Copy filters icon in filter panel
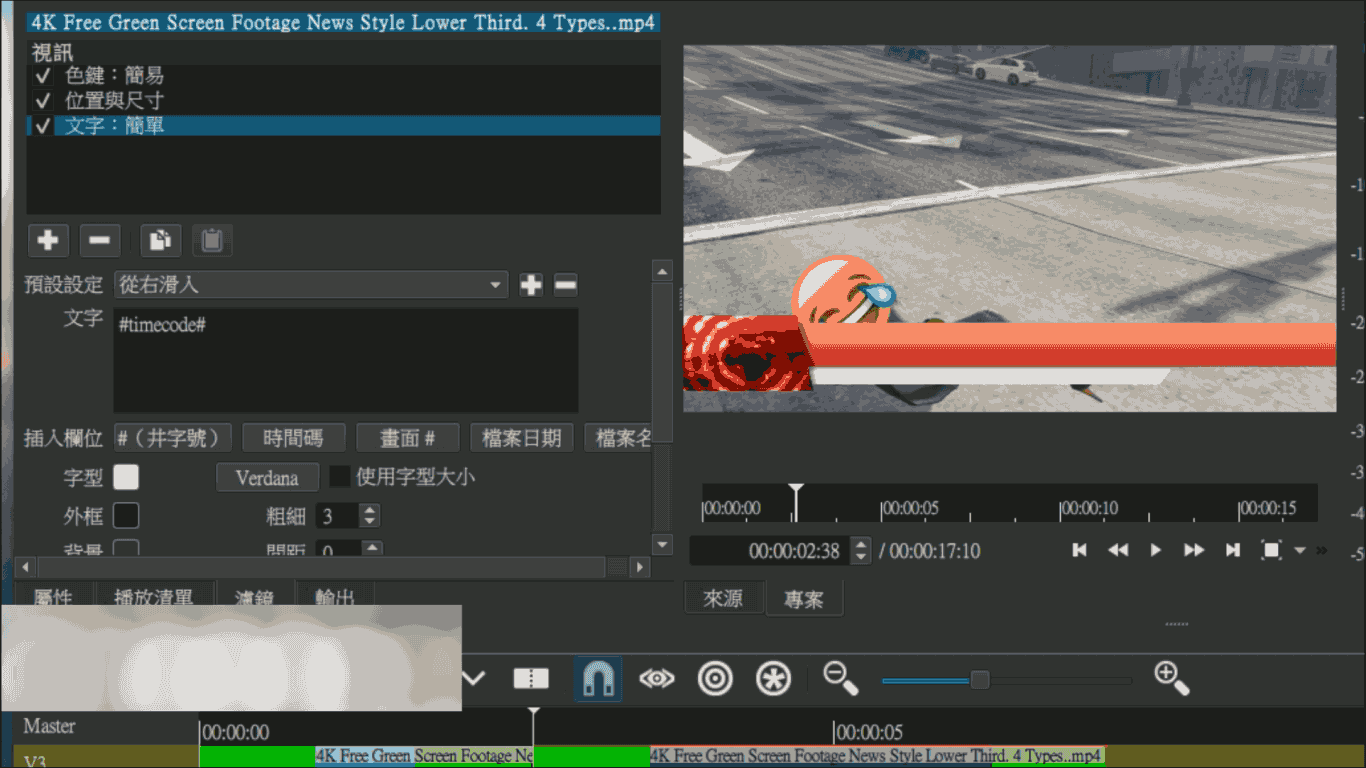The height and width of the screenshot is (768, 1366). (160, 240)
